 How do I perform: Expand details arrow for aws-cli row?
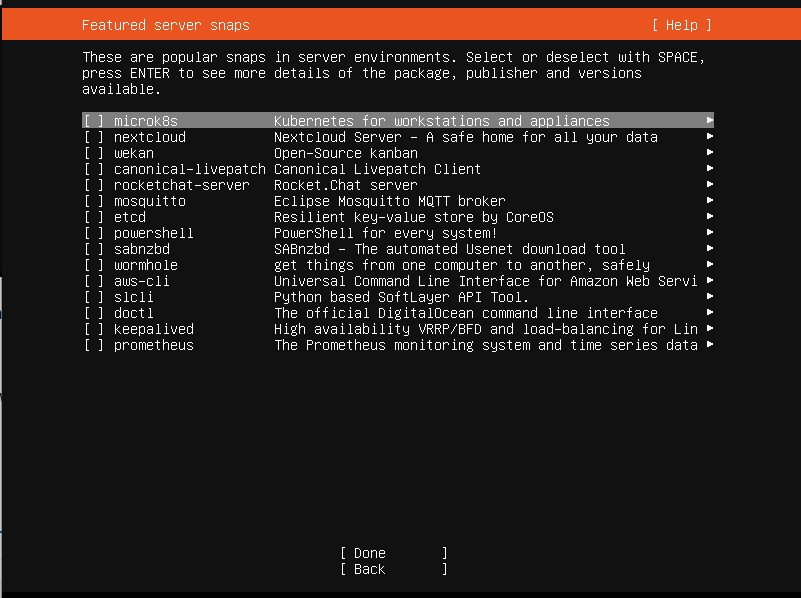tap(710, 280)
